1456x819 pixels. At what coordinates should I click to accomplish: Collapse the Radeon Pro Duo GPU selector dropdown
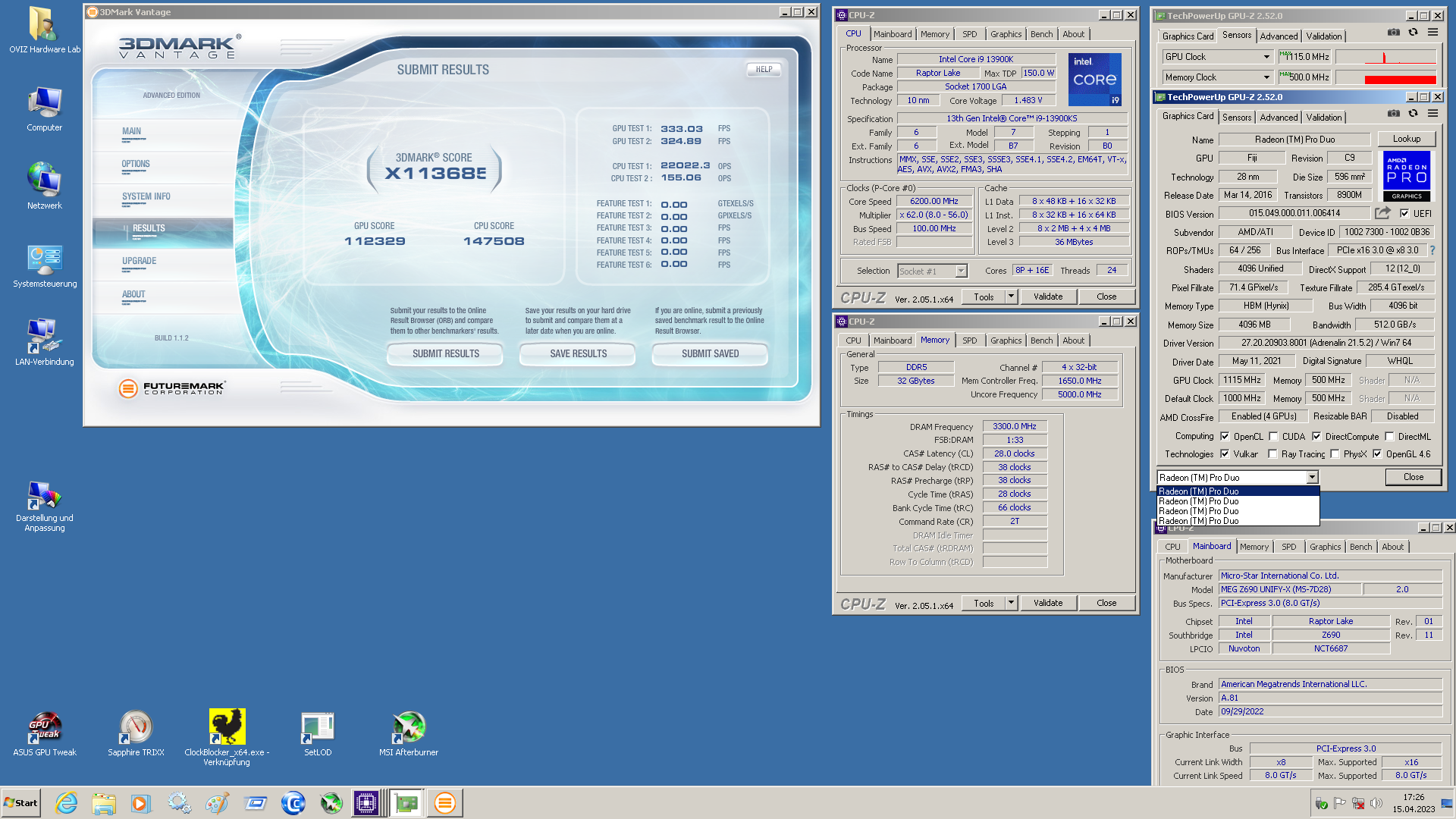point(1312,477)
